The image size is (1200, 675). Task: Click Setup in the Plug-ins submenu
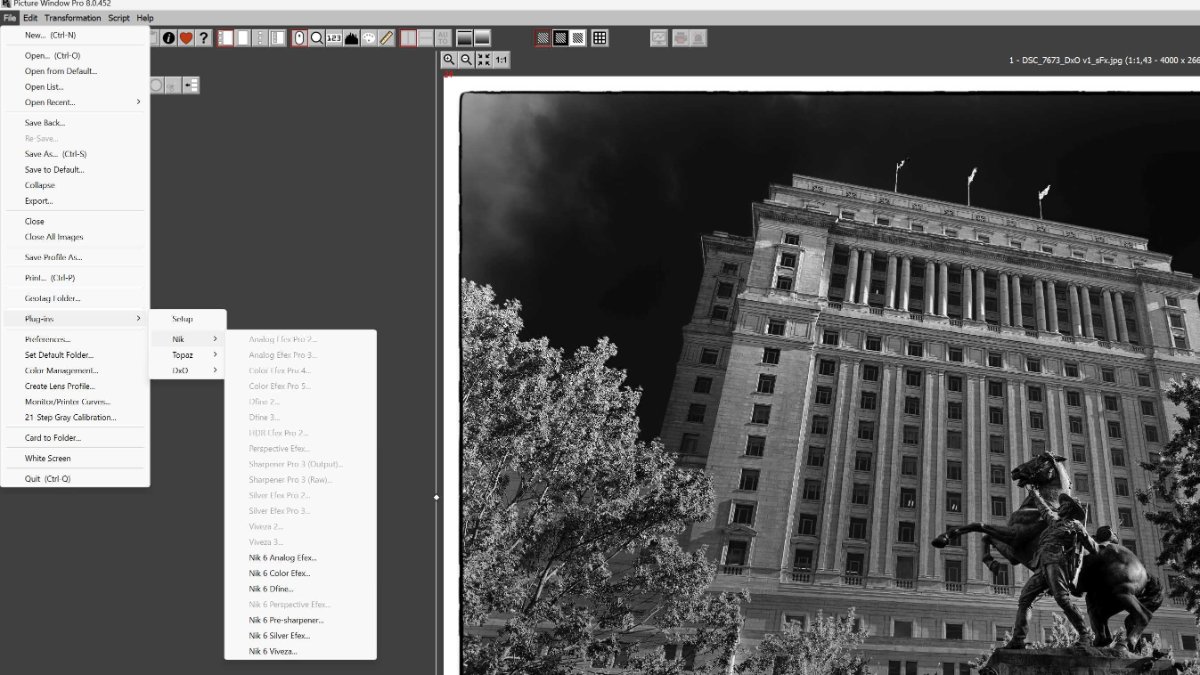[182, 319]
